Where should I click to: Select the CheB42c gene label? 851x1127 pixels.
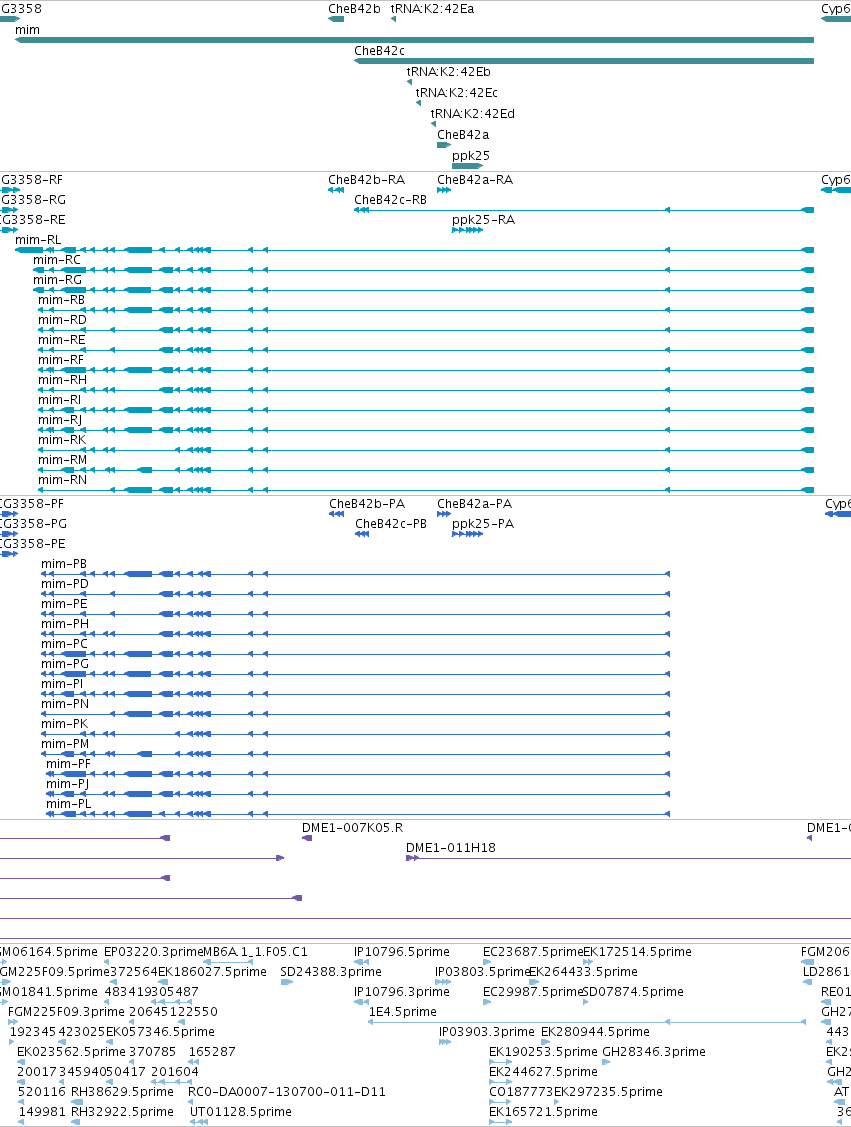click(380, 50)
